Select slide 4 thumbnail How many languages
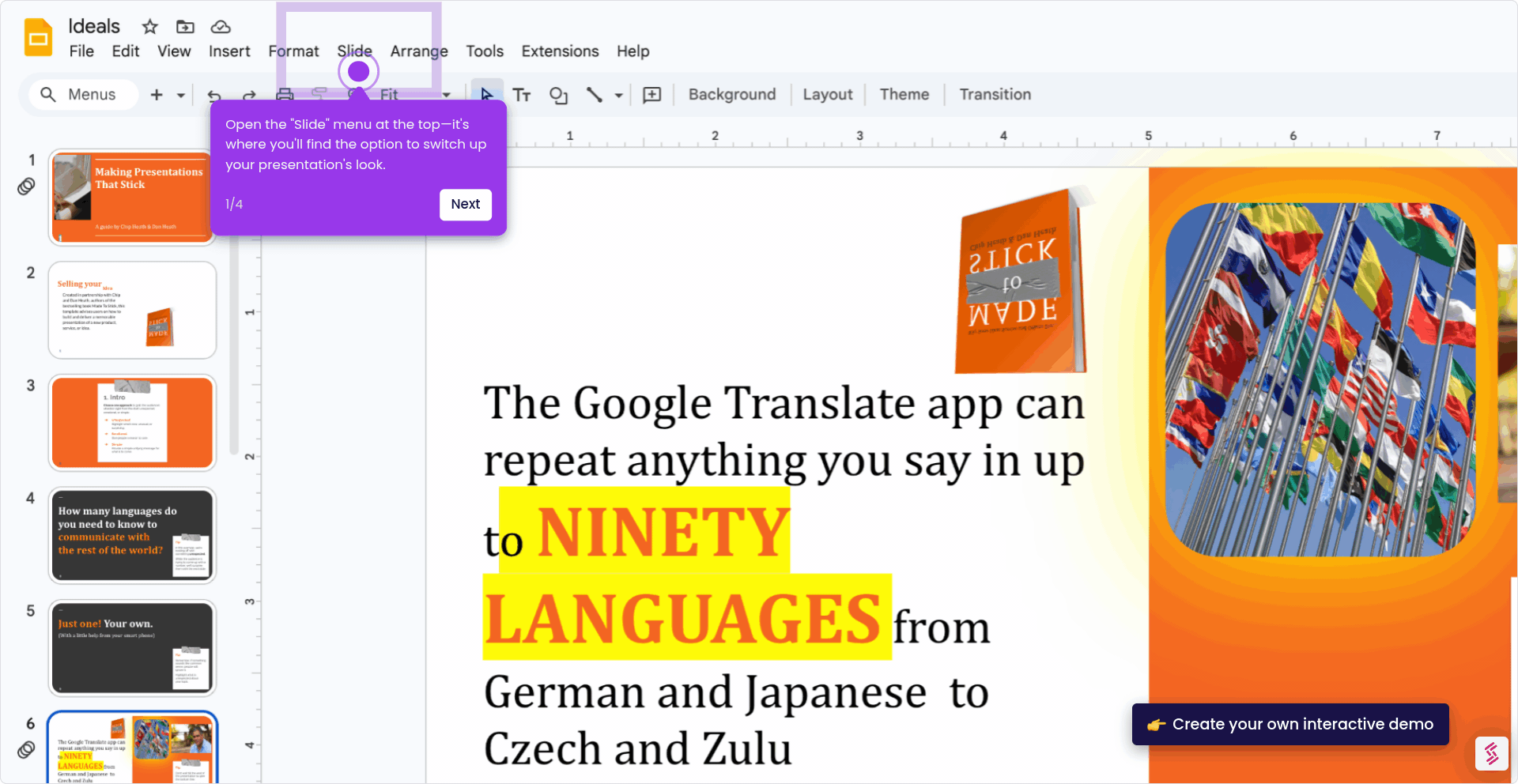The image size is (1518, 784). pyautogui.click(x=132, y=535)
